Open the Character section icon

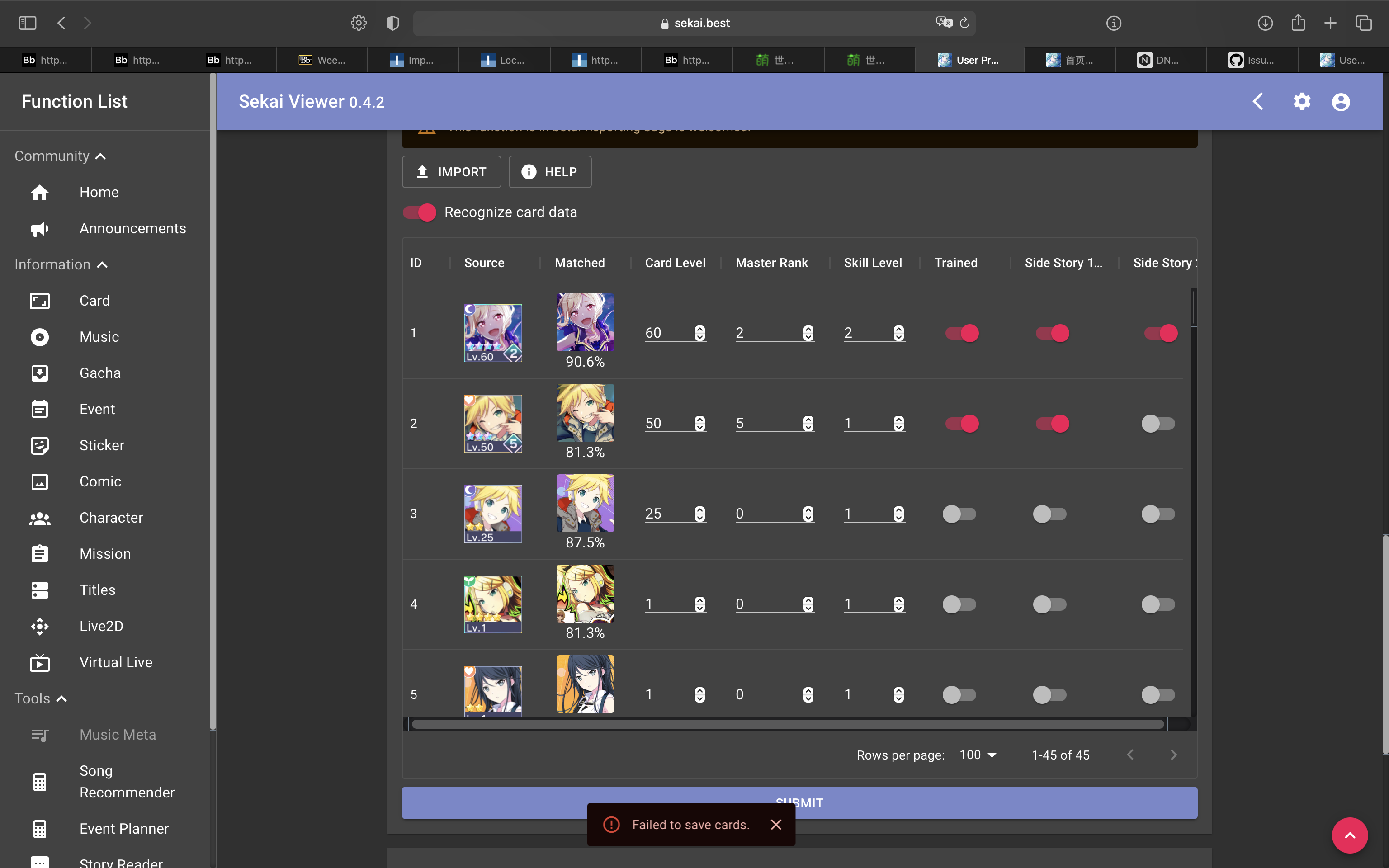tap(39, 517)
